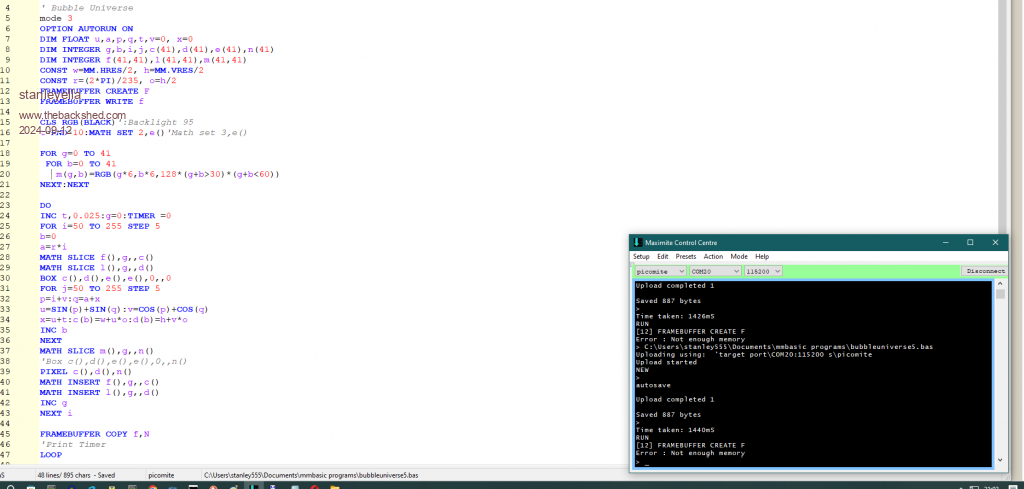Click the terminal scroll-up arrow

tap(1000, 284)
